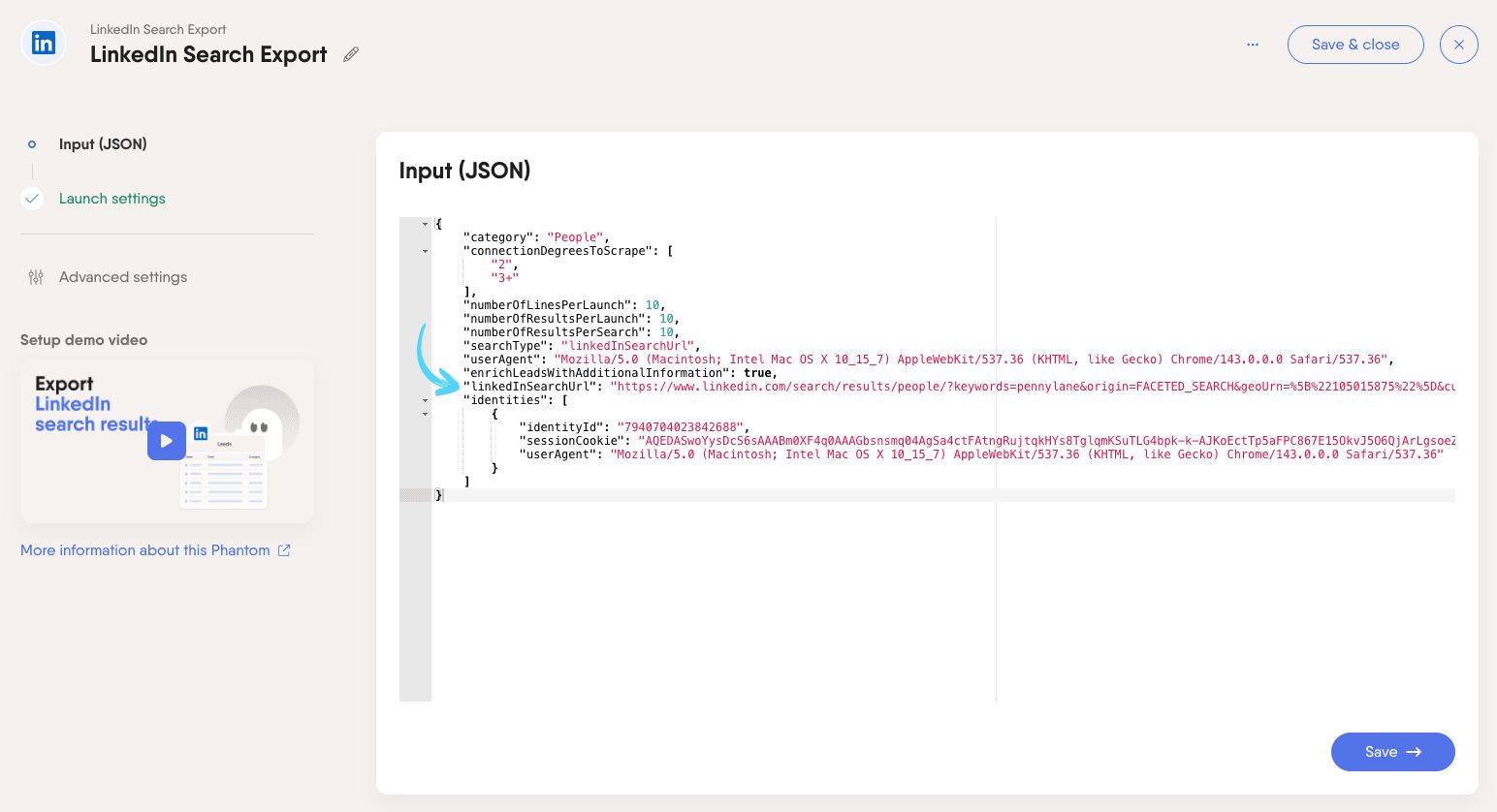Open the three-dots more options menu

(1253, 45)
